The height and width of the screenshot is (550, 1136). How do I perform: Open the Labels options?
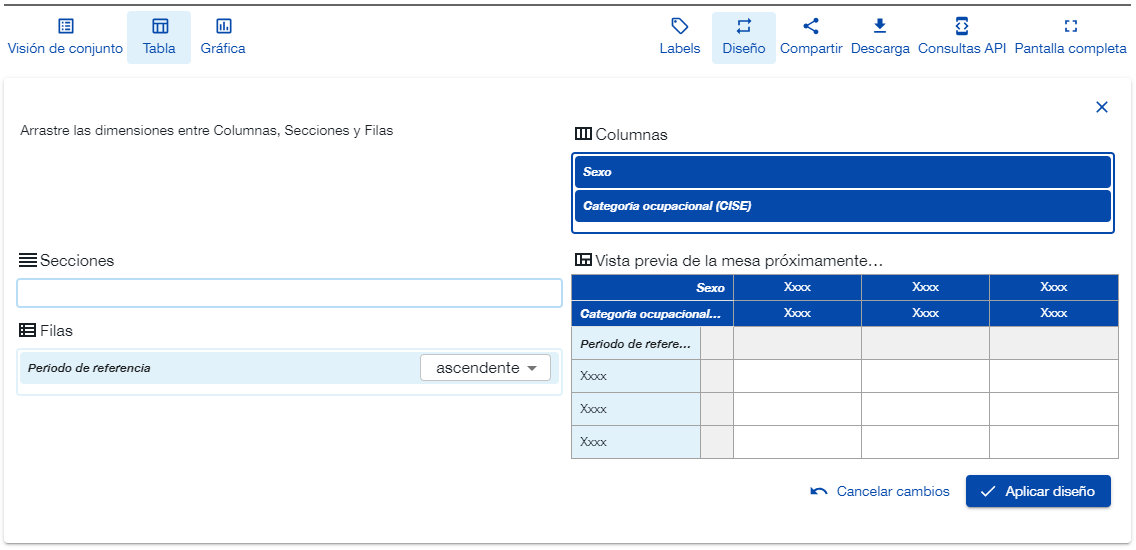[680, 38]
